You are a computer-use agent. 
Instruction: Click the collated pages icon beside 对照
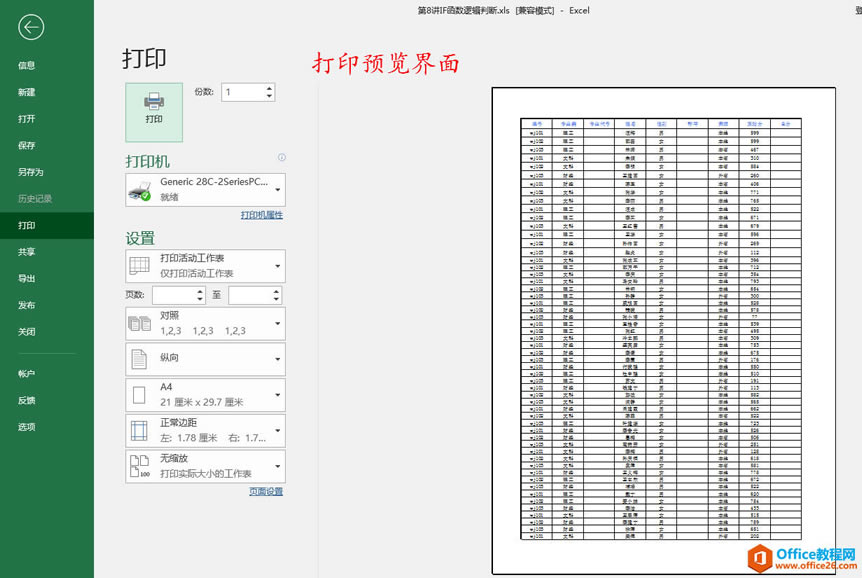point(140,323)
